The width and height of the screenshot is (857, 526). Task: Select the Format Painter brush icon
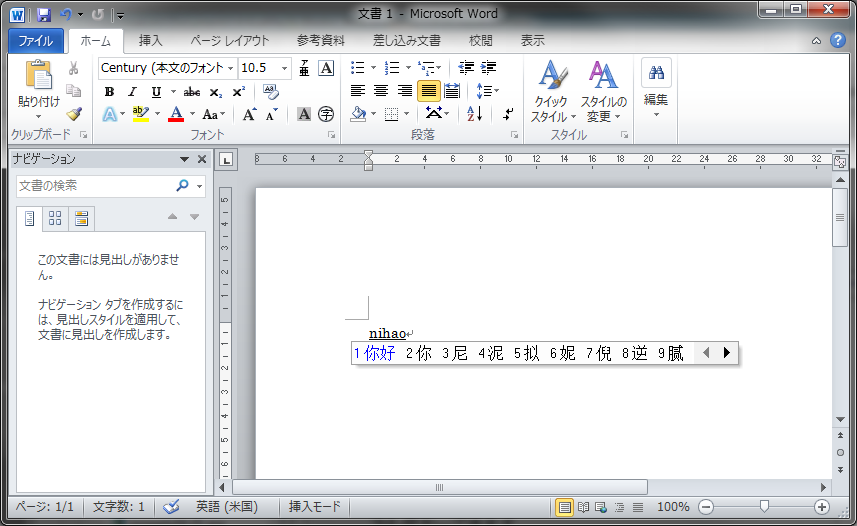(74, 114)
